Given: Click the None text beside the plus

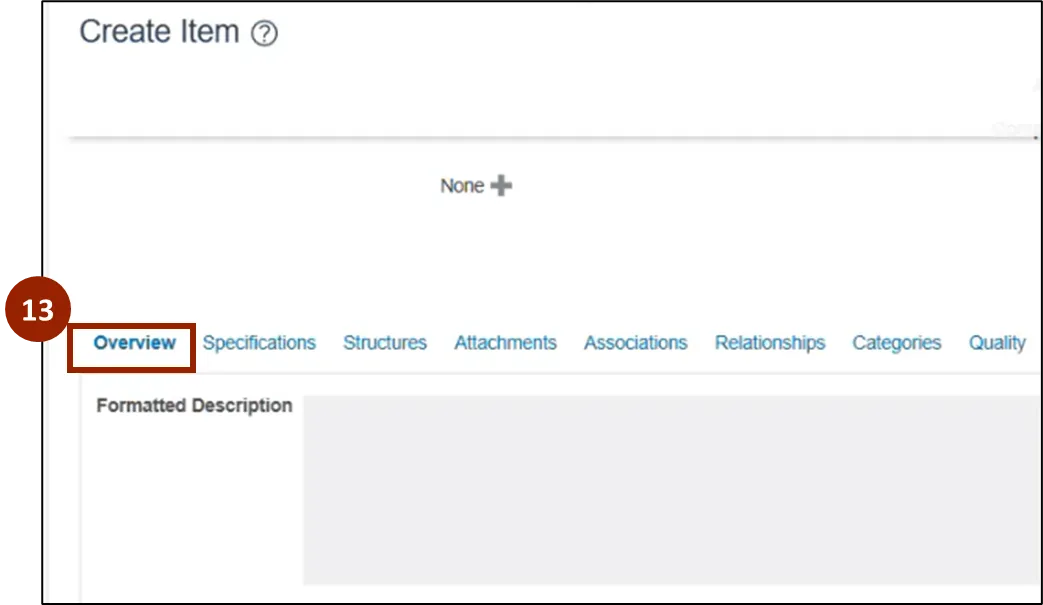Looking at the screenshot, I should click(x=462, y=186).
